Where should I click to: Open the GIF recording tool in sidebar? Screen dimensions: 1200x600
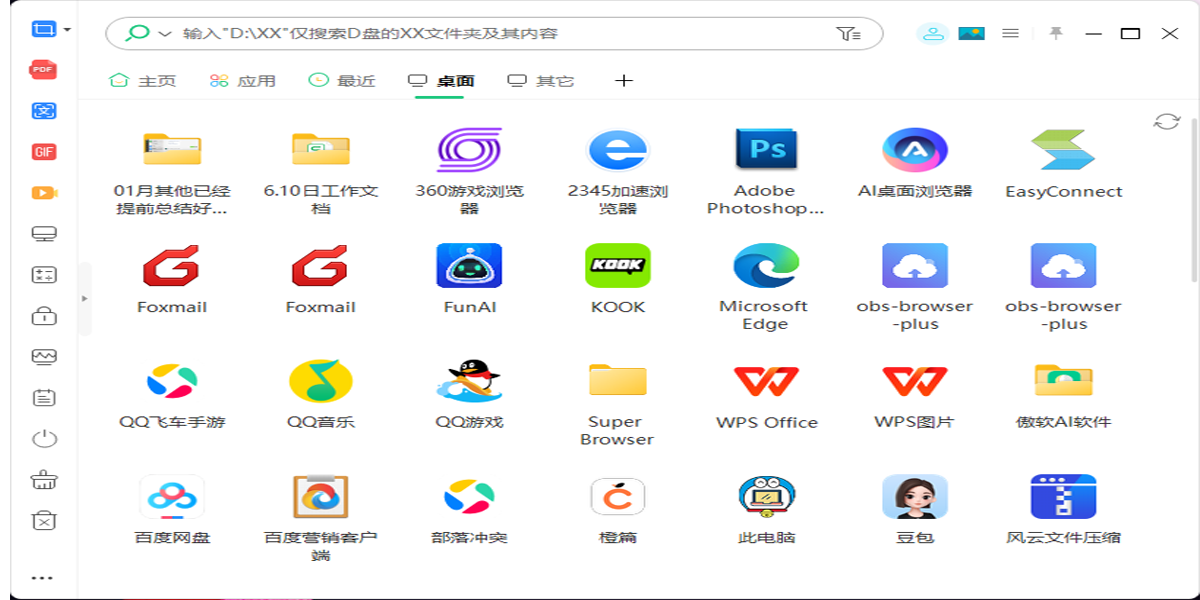click(43, 152)
